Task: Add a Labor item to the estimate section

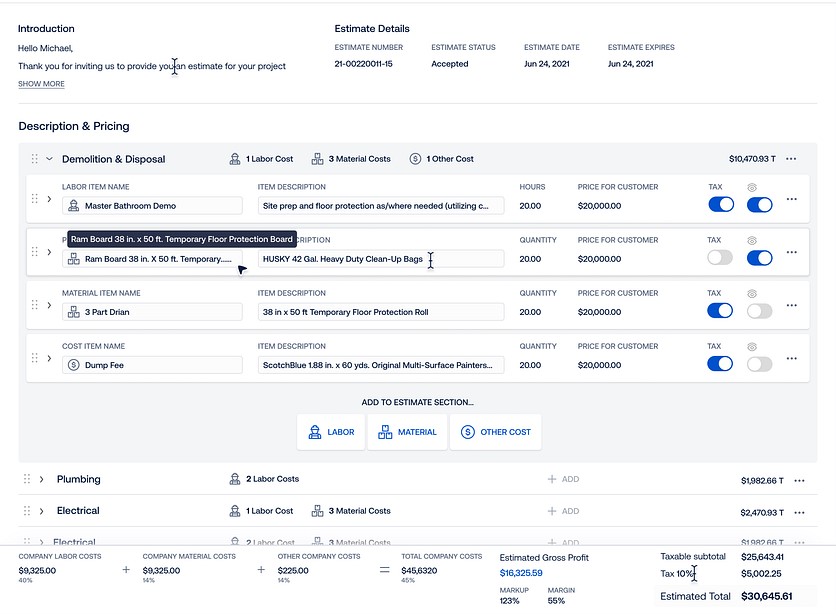Action: (x=331, y=432)
